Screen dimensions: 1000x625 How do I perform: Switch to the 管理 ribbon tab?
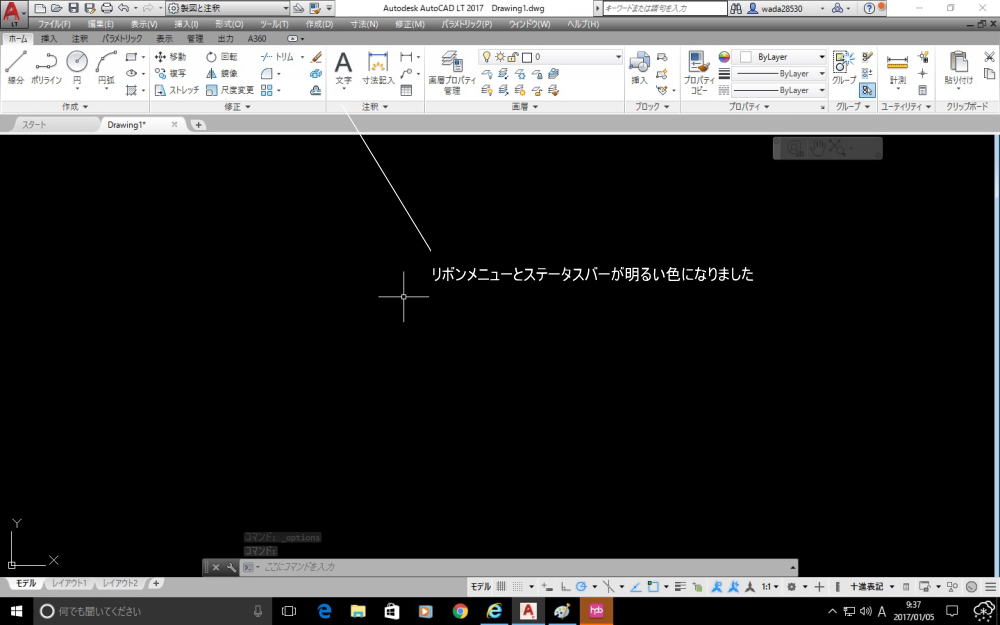pyautogui.click(x=195, y=39)
